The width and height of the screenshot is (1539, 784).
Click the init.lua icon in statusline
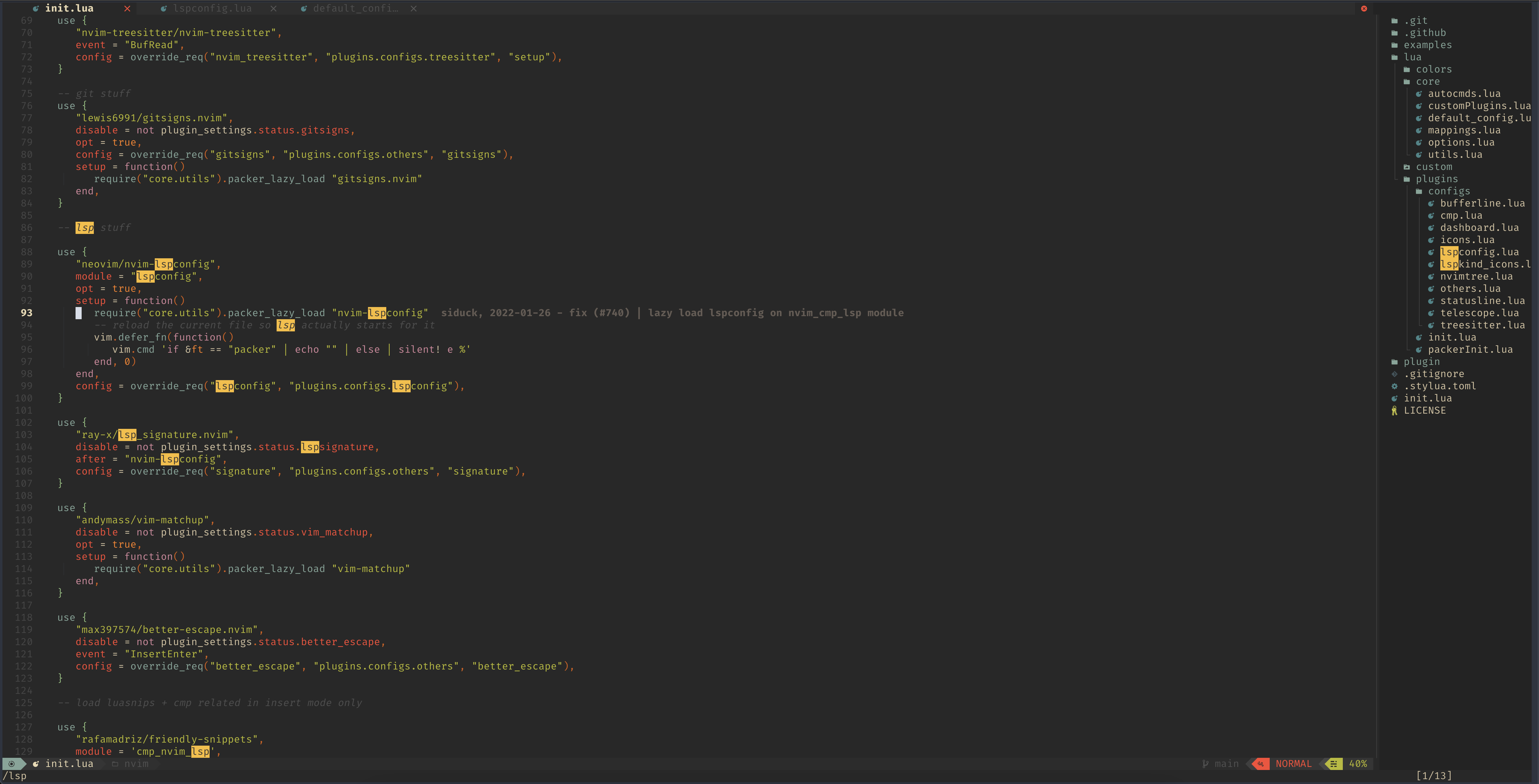[36, 764]
